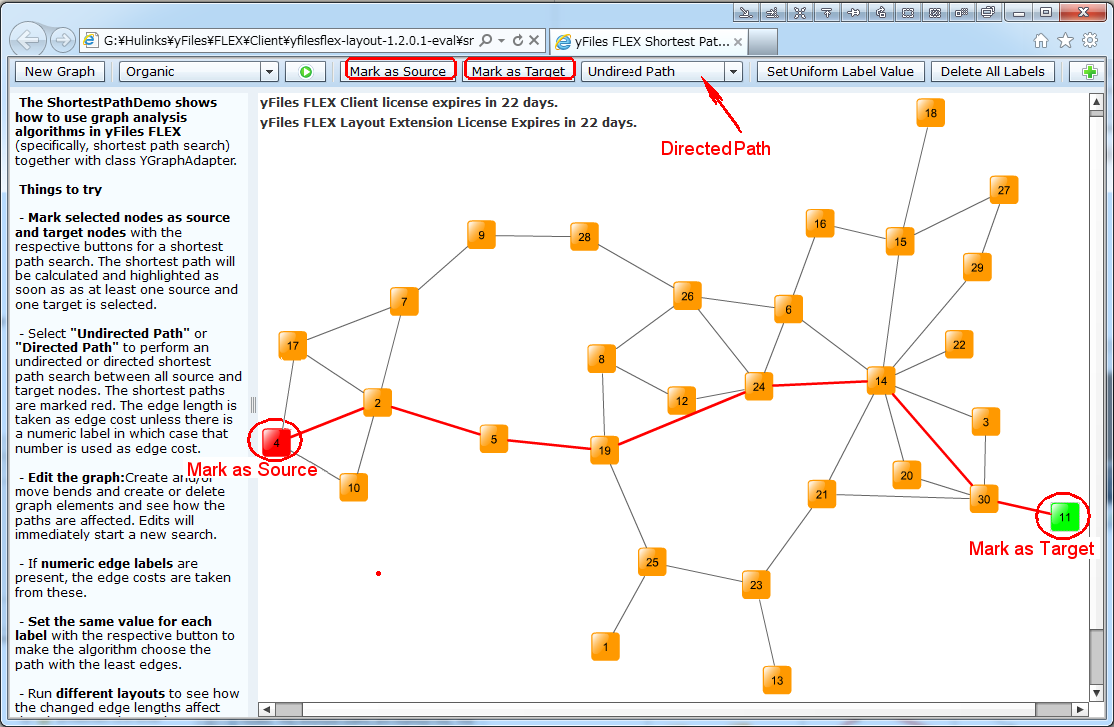Click the vertical scrollbar up arrow
This screenshot has height=727, width=1114.
(x=1096, y=102)
